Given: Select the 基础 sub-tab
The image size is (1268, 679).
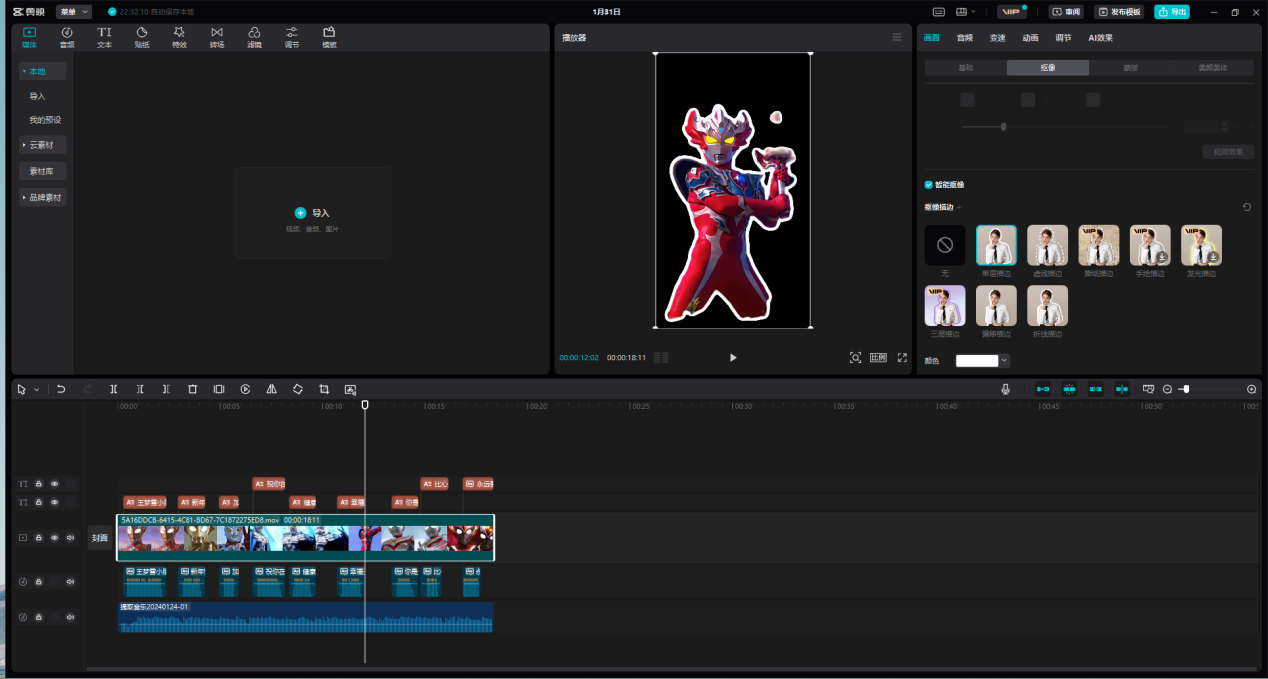Looking at the screenshot, I should click(x=966, y=68).
